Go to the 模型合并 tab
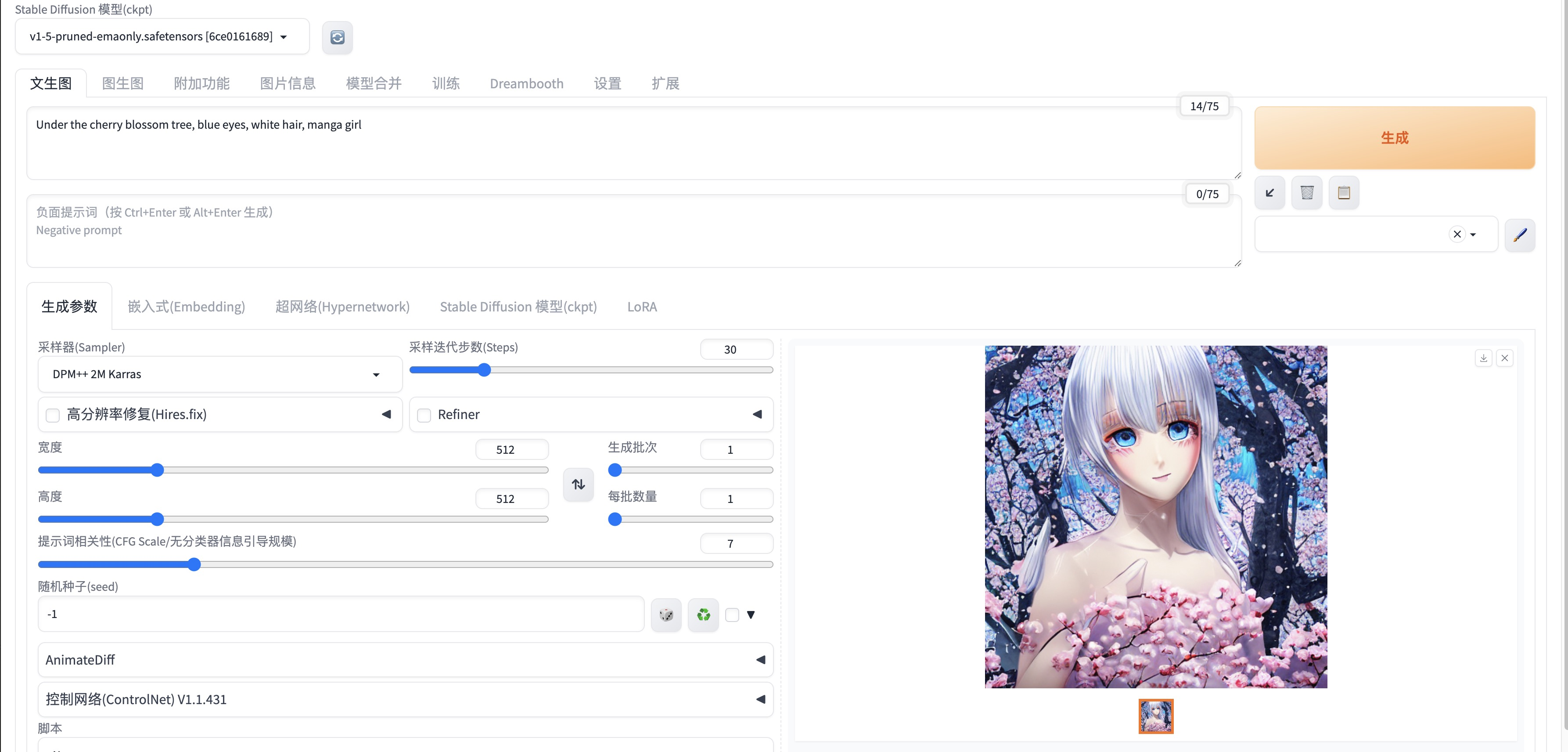The width and height of the screenshot is (1568, 752). click(x=374, y=83)
